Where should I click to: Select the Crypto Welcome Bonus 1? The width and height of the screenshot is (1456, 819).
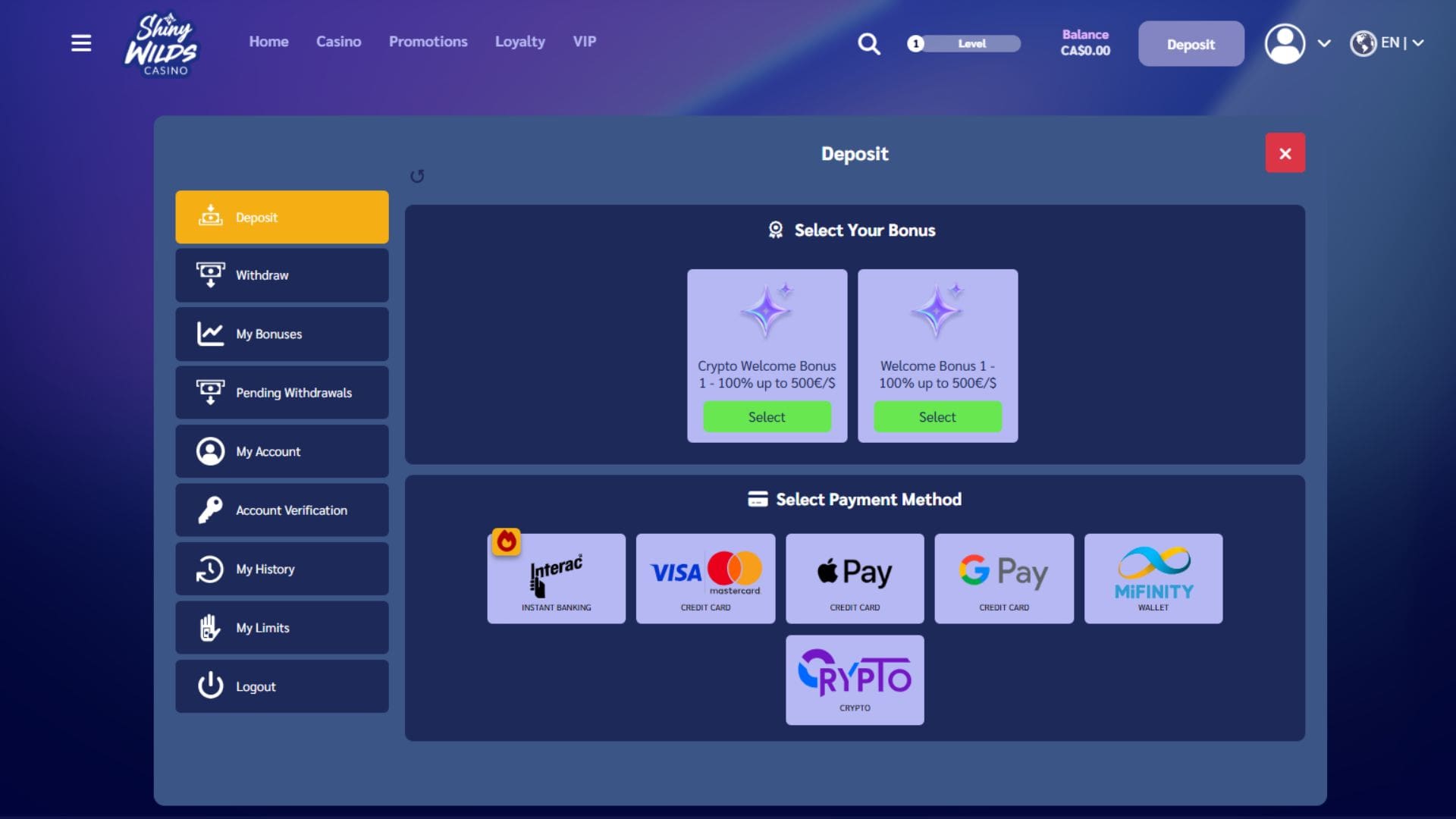pyautogui.click(x=767, y=417)
